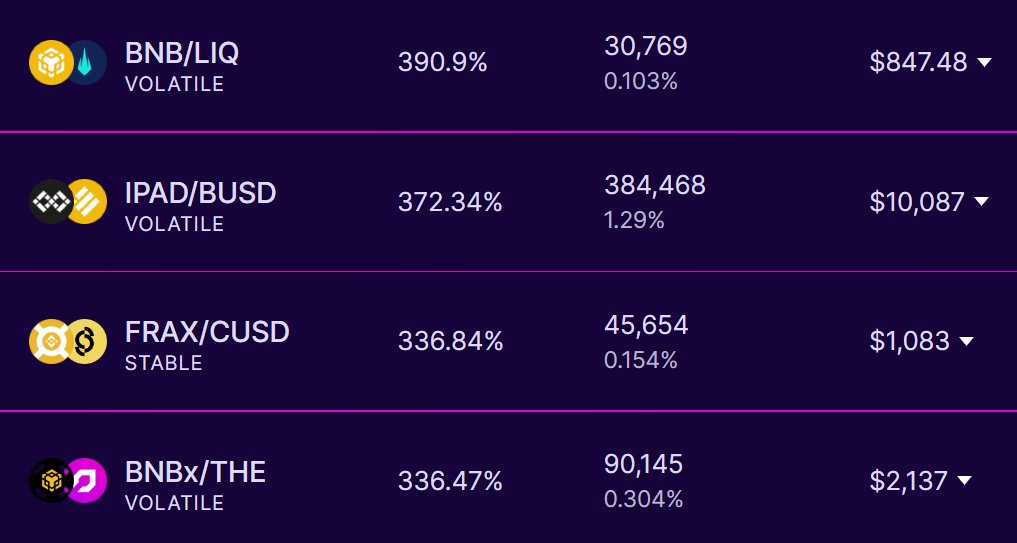Viewport: 1017px width, 543px height.
Task: Click the BNB token icon in BNB/LIQ
Action: pos(51,62)
